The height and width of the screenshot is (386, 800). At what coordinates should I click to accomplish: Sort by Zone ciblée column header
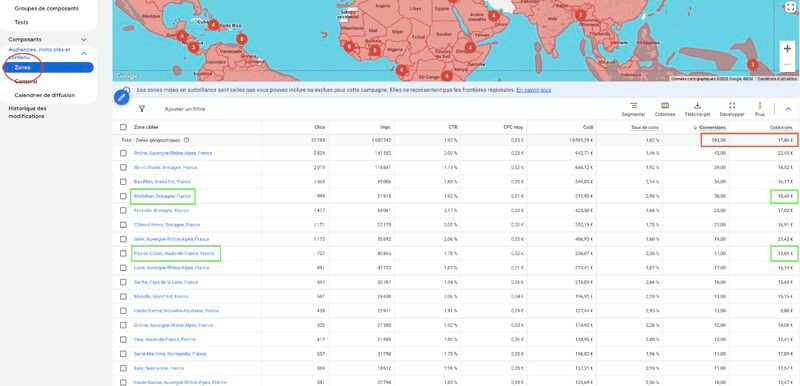(x=146, y=127)
